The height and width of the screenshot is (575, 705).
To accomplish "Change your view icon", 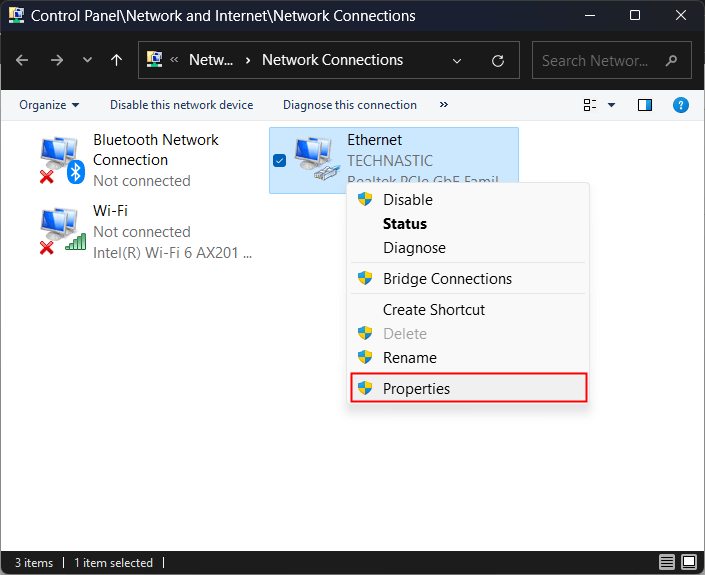I will [x=589, y=105].
